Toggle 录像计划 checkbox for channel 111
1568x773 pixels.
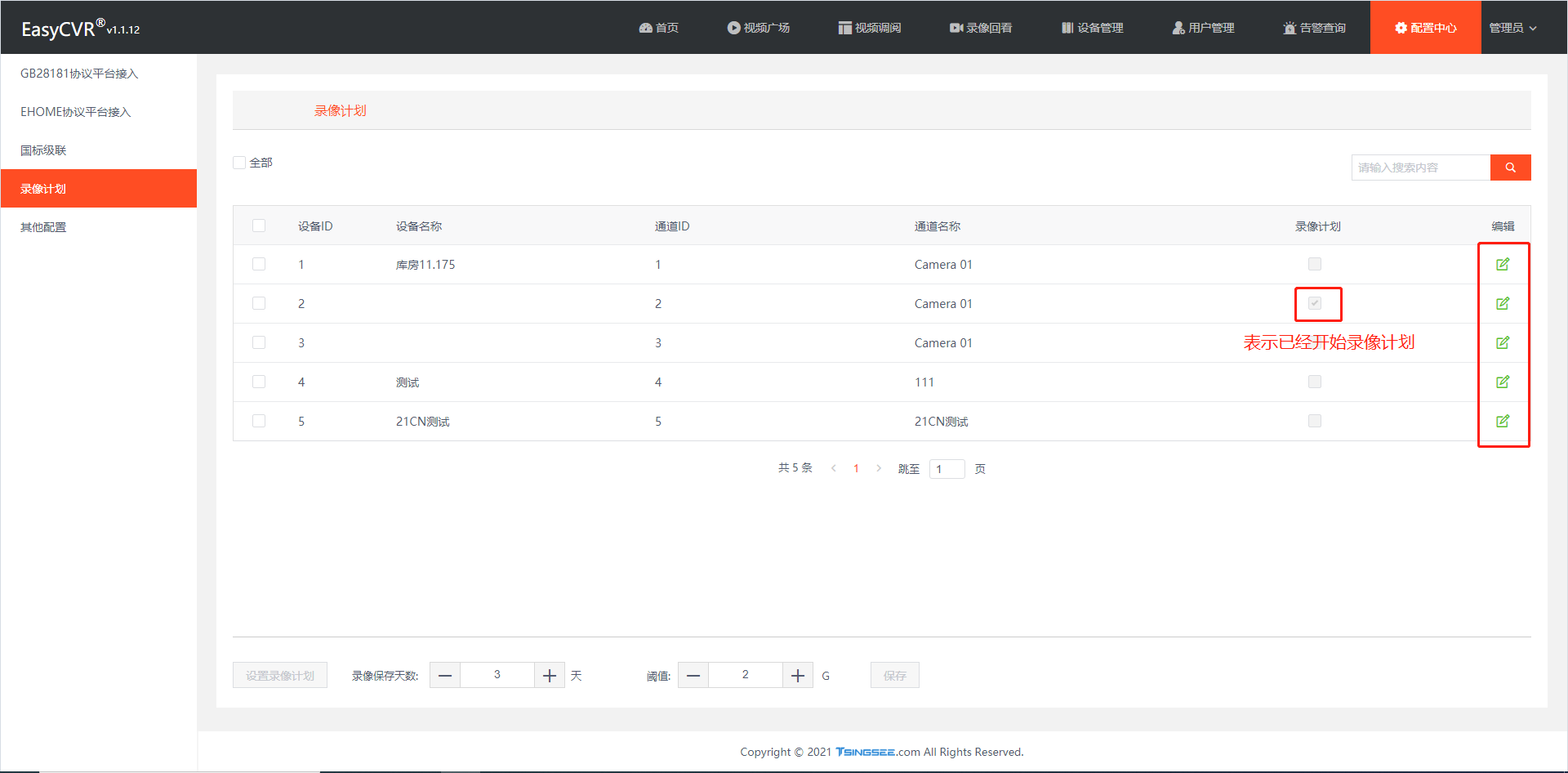coord(1315,382)
